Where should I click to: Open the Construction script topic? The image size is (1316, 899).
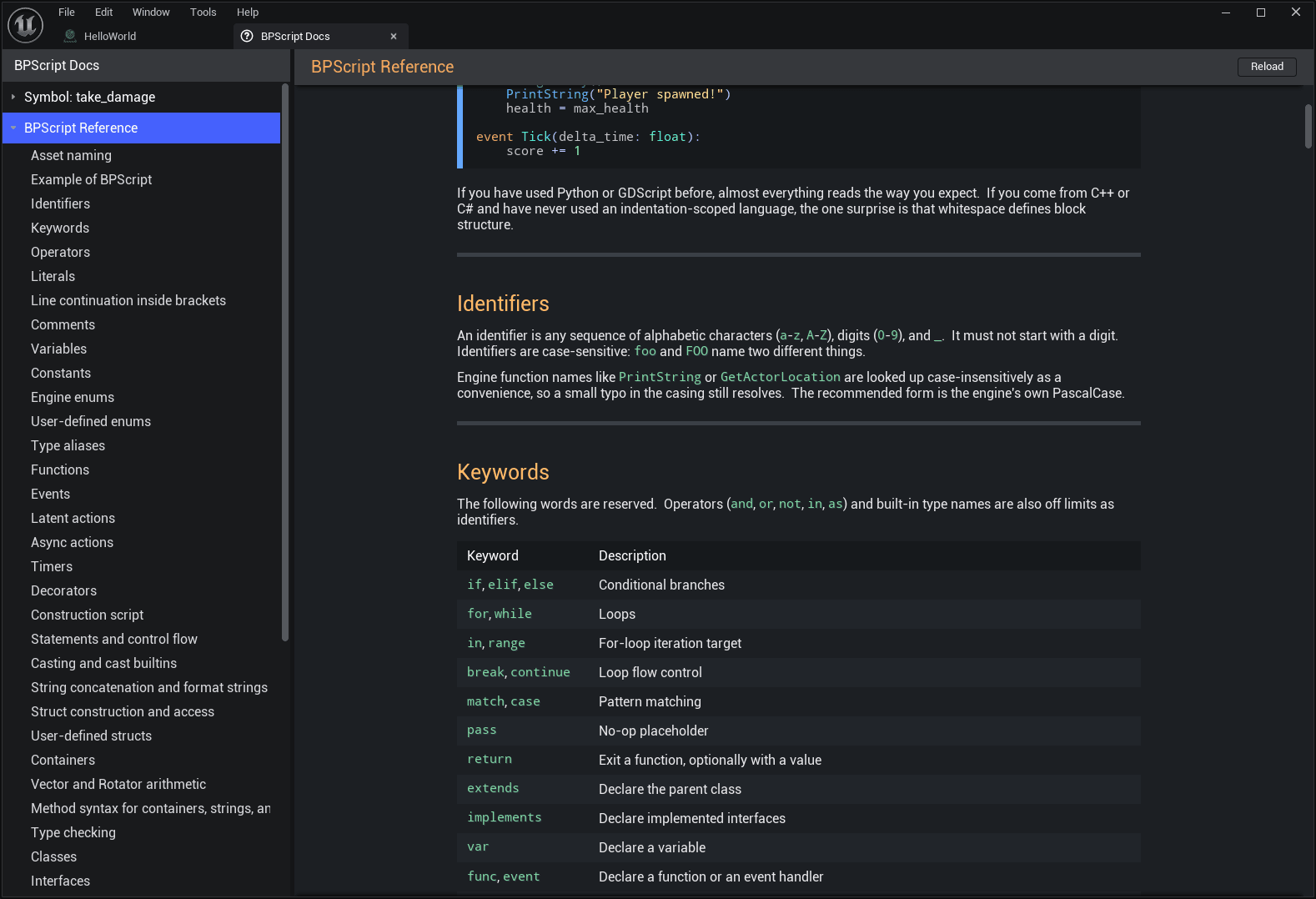pos(87,615)
